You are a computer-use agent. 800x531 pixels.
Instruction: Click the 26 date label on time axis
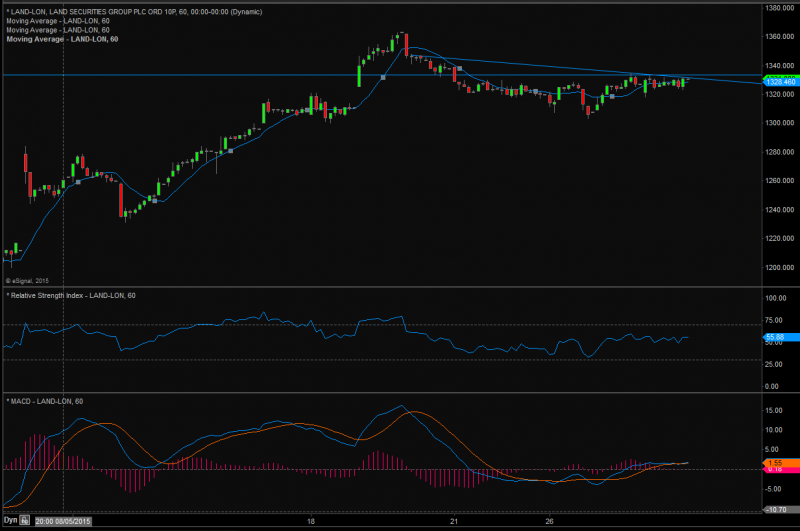click(x=550, y=521)
